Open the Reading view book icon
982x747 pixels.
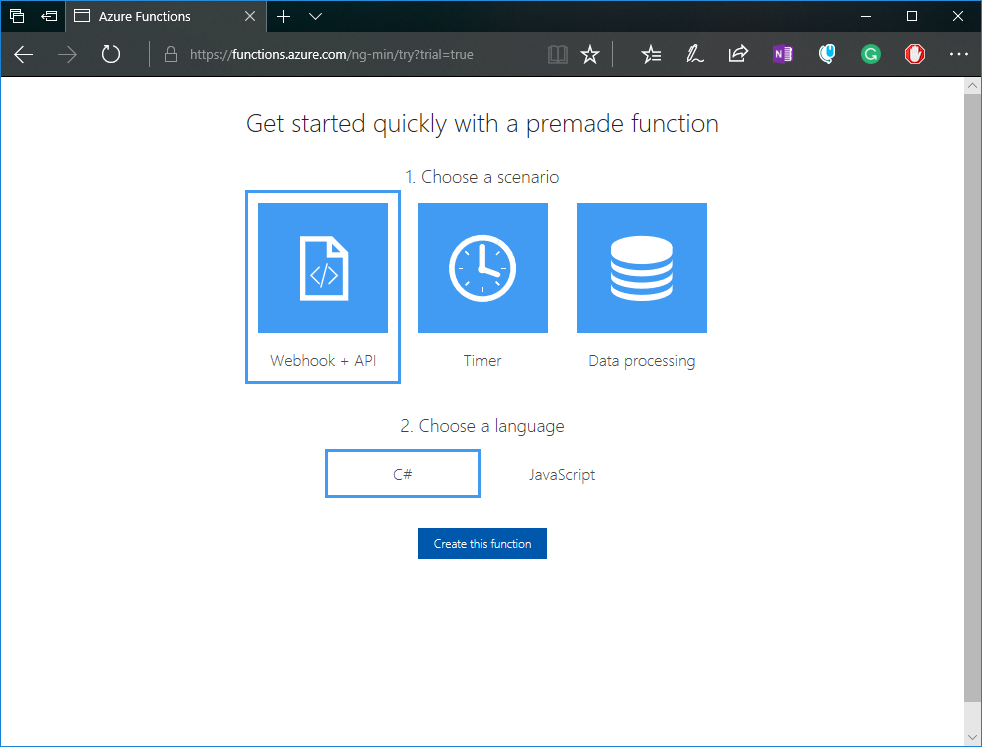[557, 55]
